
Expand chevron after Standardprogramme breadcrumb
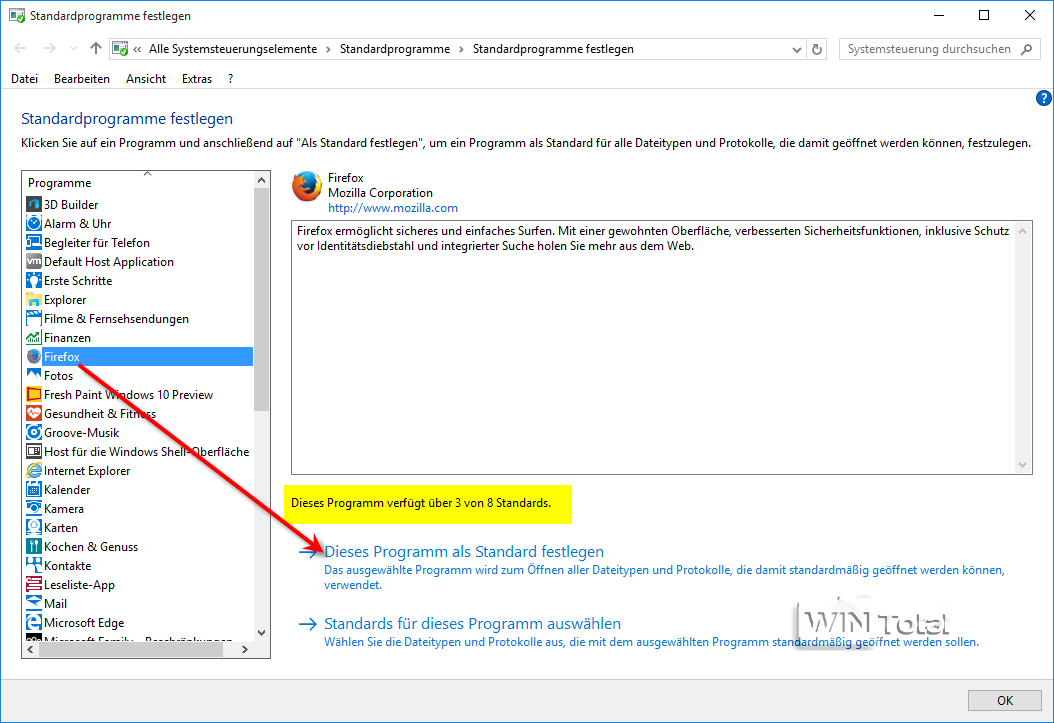click(461, 49)
